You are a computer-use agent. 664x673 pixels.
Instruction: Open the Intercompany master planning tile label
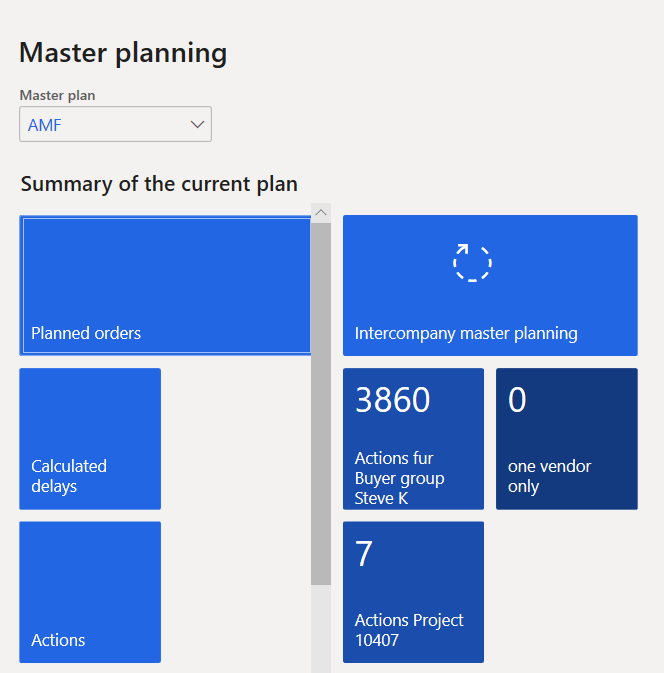[x=466, y=333]
